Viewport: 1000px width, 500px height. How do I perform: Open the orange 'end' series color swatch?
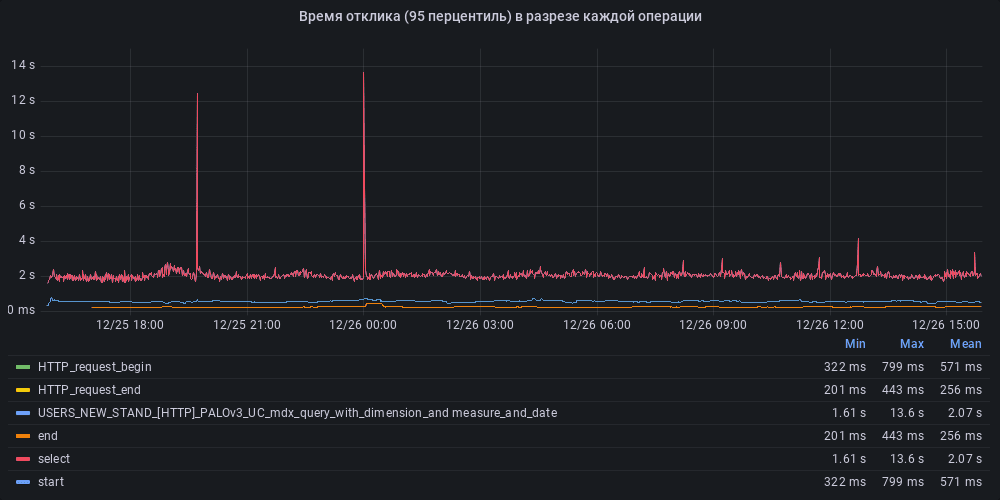[x=23, y=436]
